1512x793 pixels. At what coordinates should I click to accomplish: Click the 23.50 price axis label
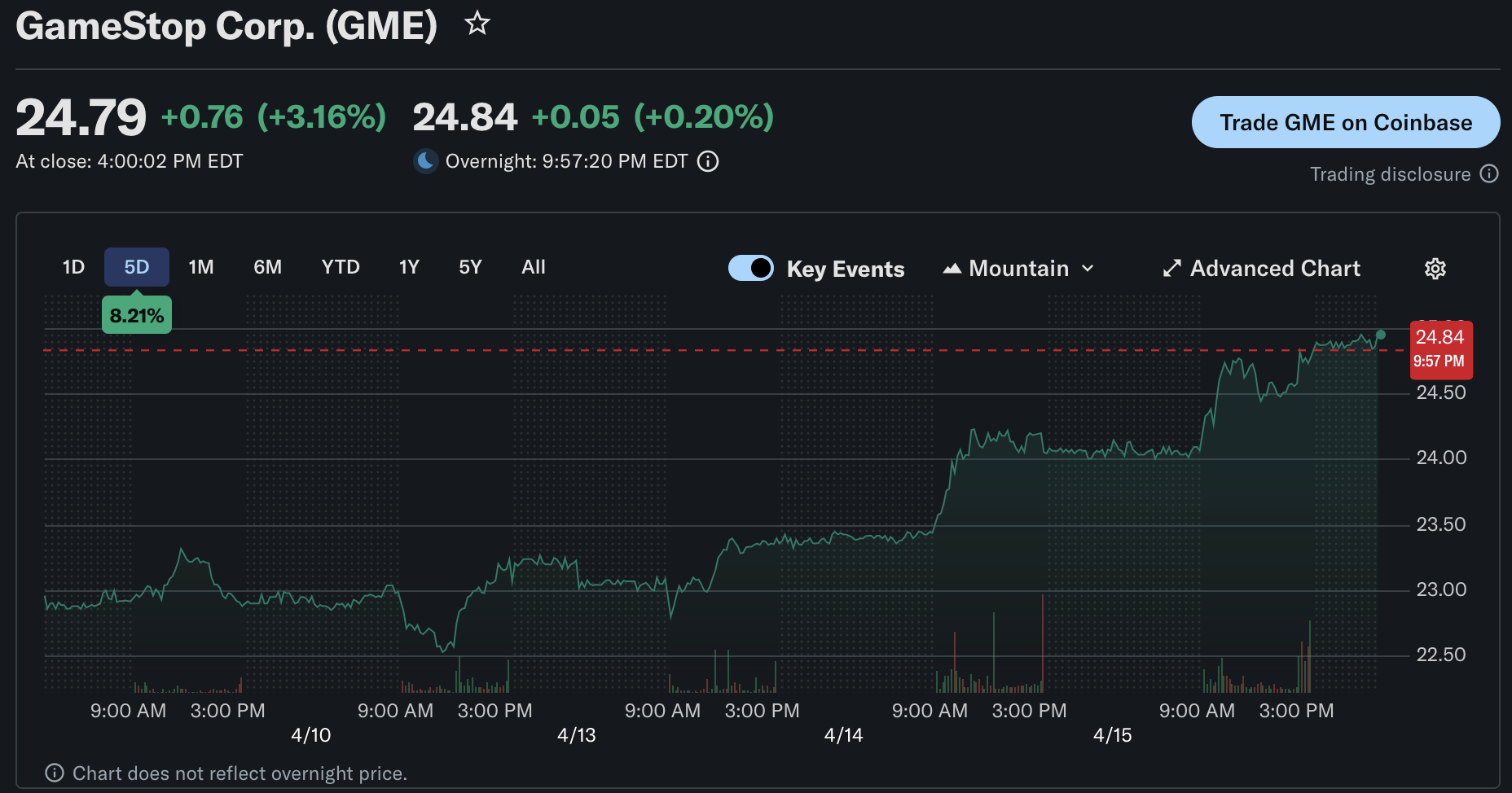pyautogui.click(x=1441, y=524)
